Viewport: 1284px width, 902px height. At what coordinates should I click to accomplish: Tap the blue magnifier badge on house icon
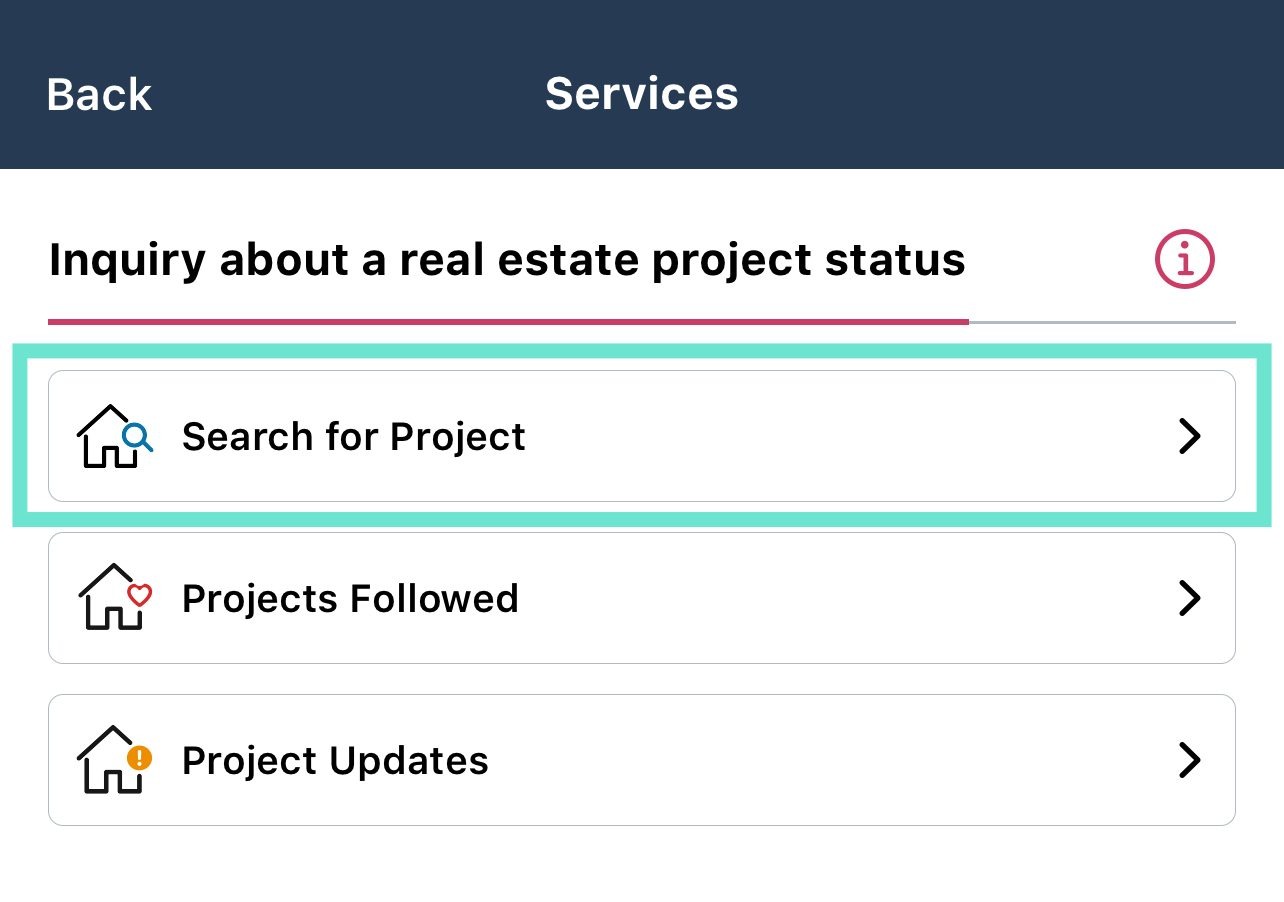pos(137,436)
